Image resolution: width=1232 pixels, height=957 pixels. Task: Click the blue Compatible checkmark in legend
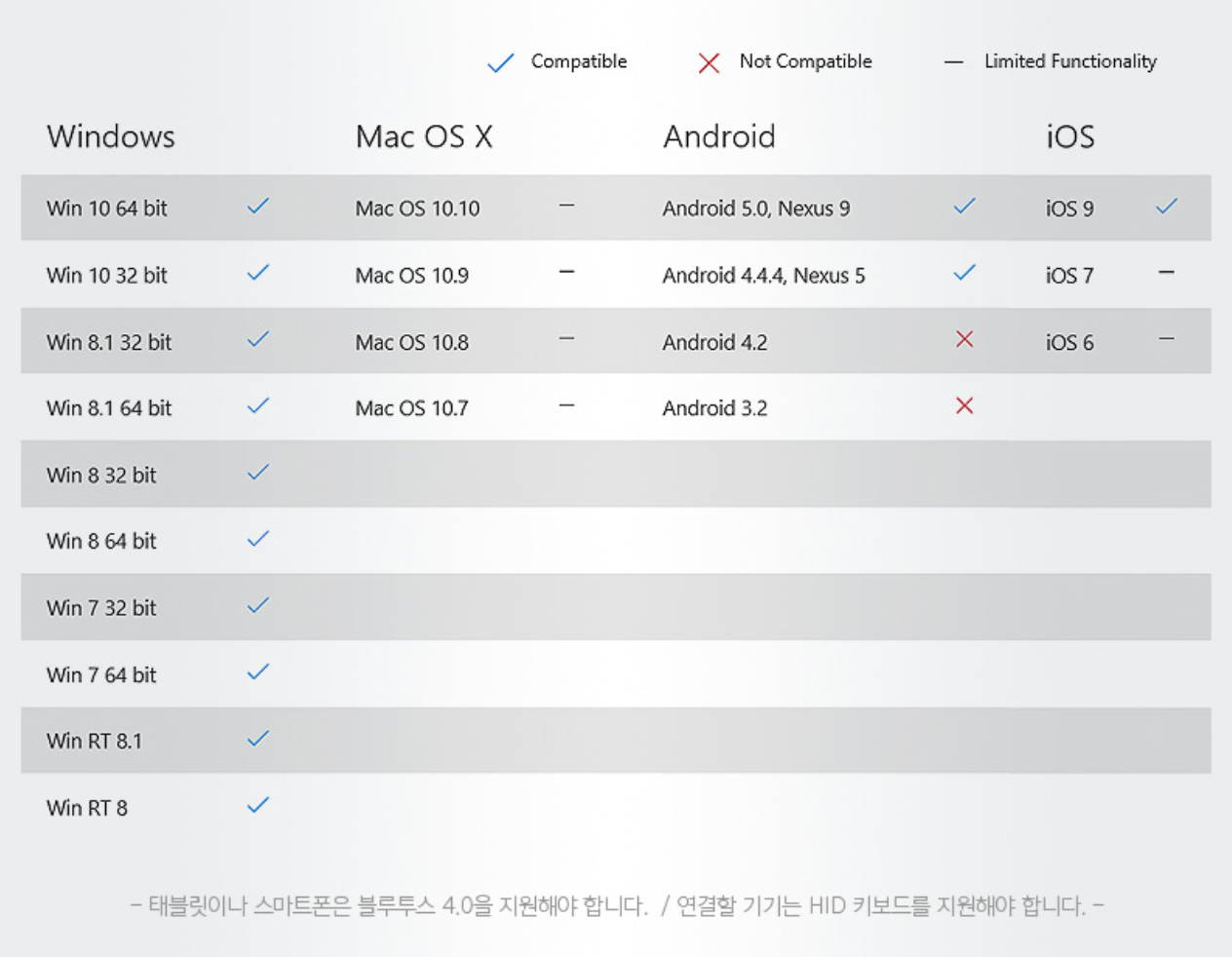(500, 63)
